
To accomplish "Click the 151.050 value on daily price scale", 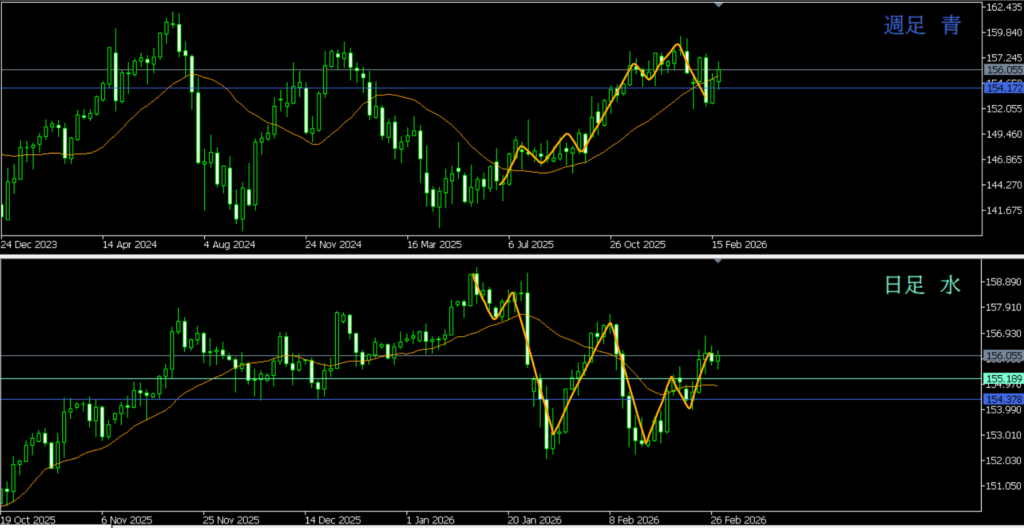I will 1003,514.
